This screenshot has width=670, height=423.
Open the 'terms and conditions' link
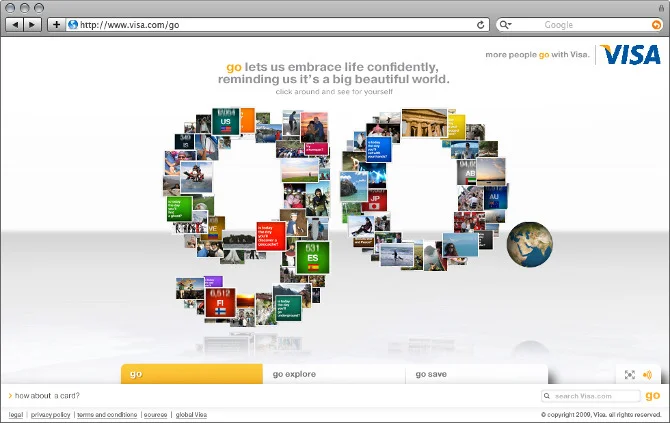(107, 414)
